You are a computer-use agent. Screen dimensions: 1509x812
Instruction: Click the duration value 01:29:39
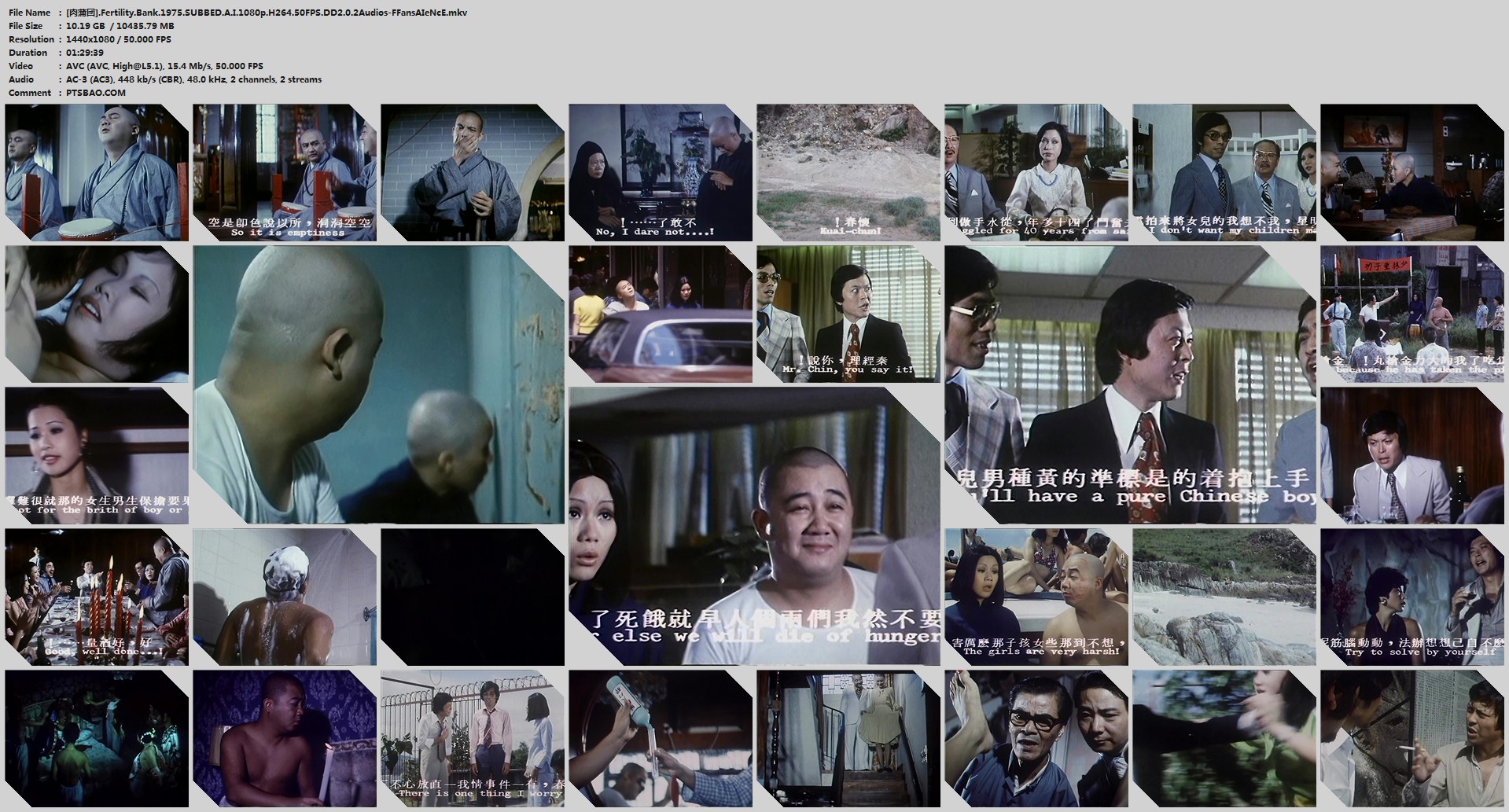pyautogui.click(x=85, y=53)
